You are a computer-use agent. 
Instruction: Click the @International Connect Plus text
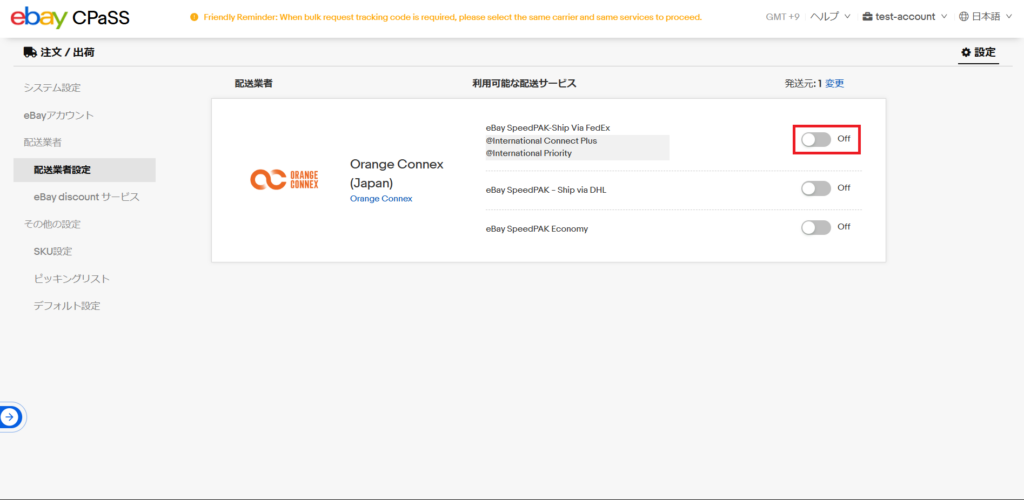pos(541,141)
